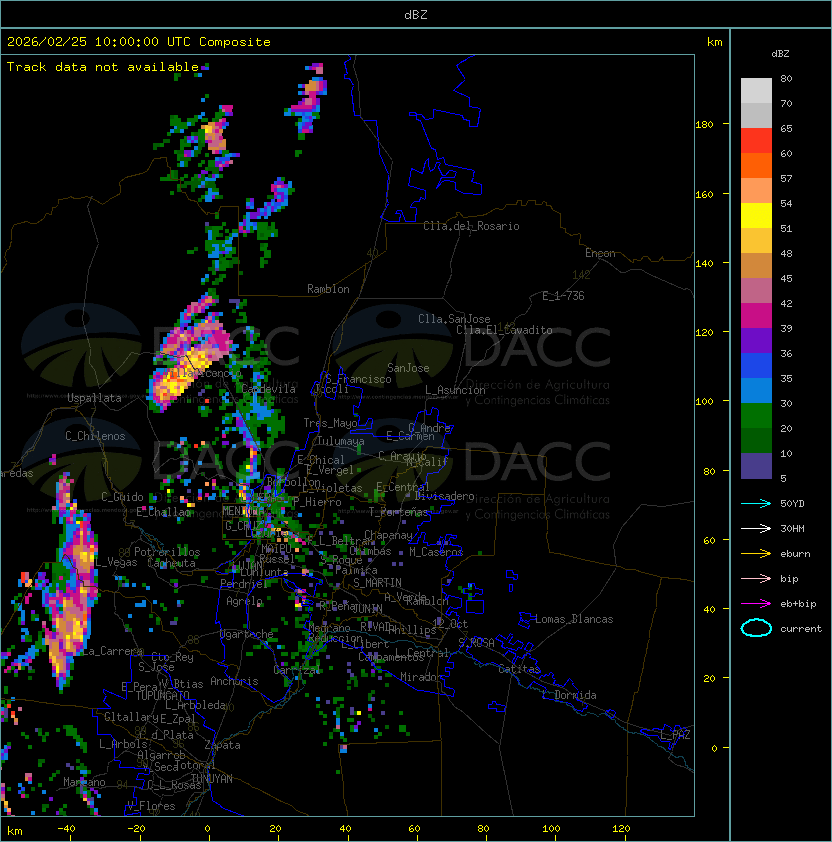Click the 'Uspallata' map label
Screen dimensions: 832x842
pyautogui.click(x=94, y=398)
